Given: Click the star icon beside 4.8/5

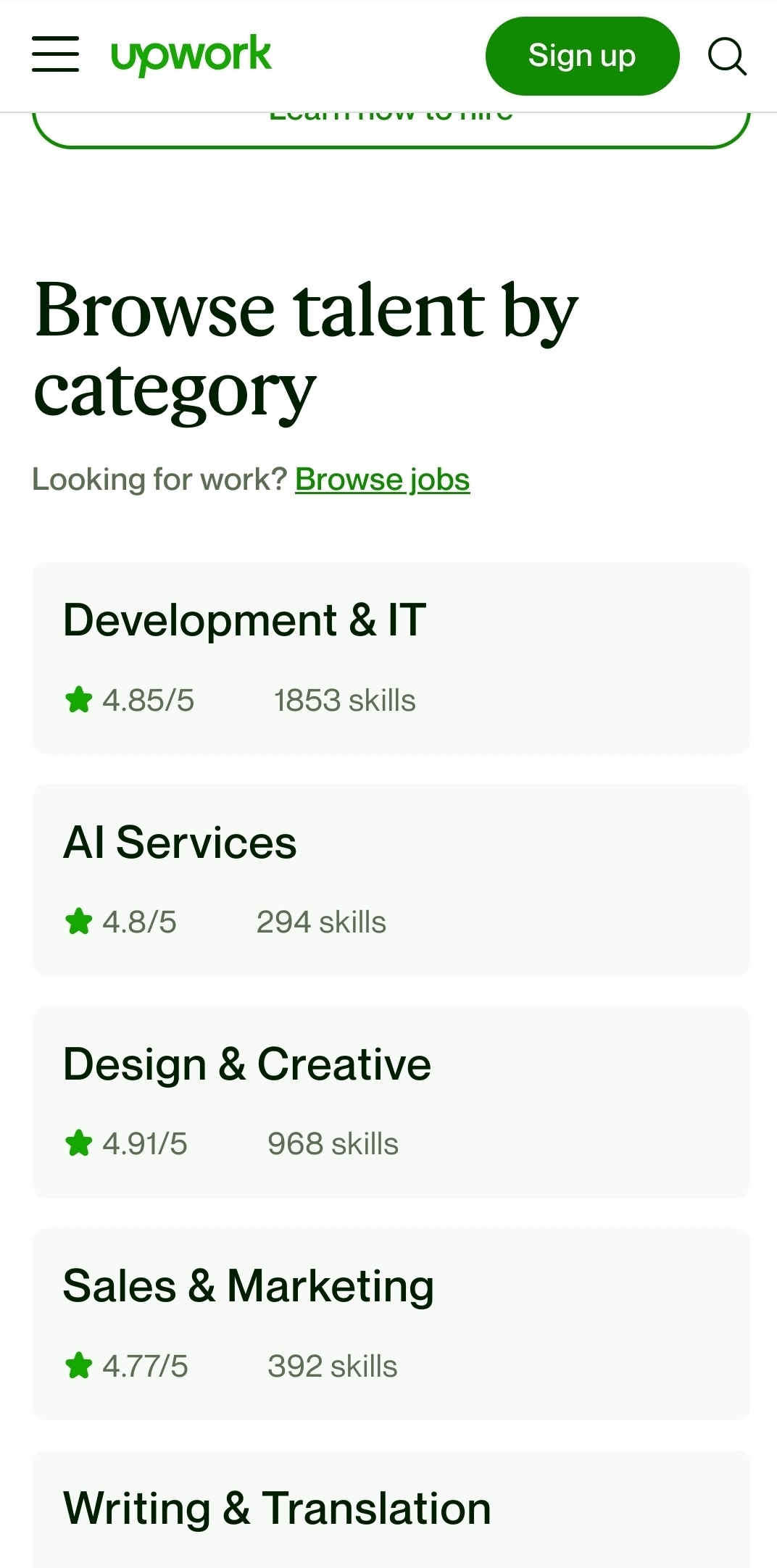Looking at the screenshot, I should 78,922.
